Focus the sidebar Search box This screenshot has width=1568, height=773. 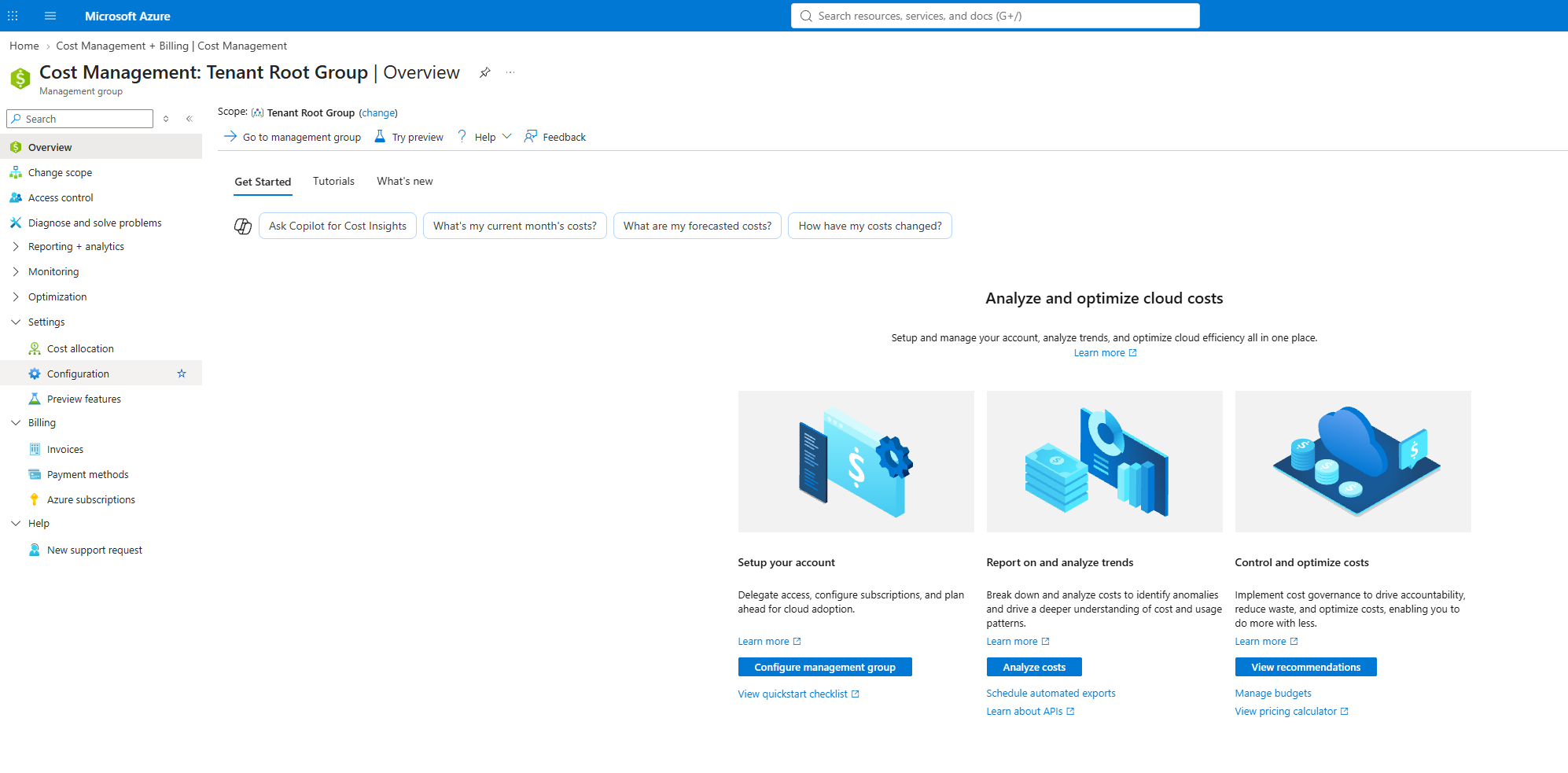[79, 119]
